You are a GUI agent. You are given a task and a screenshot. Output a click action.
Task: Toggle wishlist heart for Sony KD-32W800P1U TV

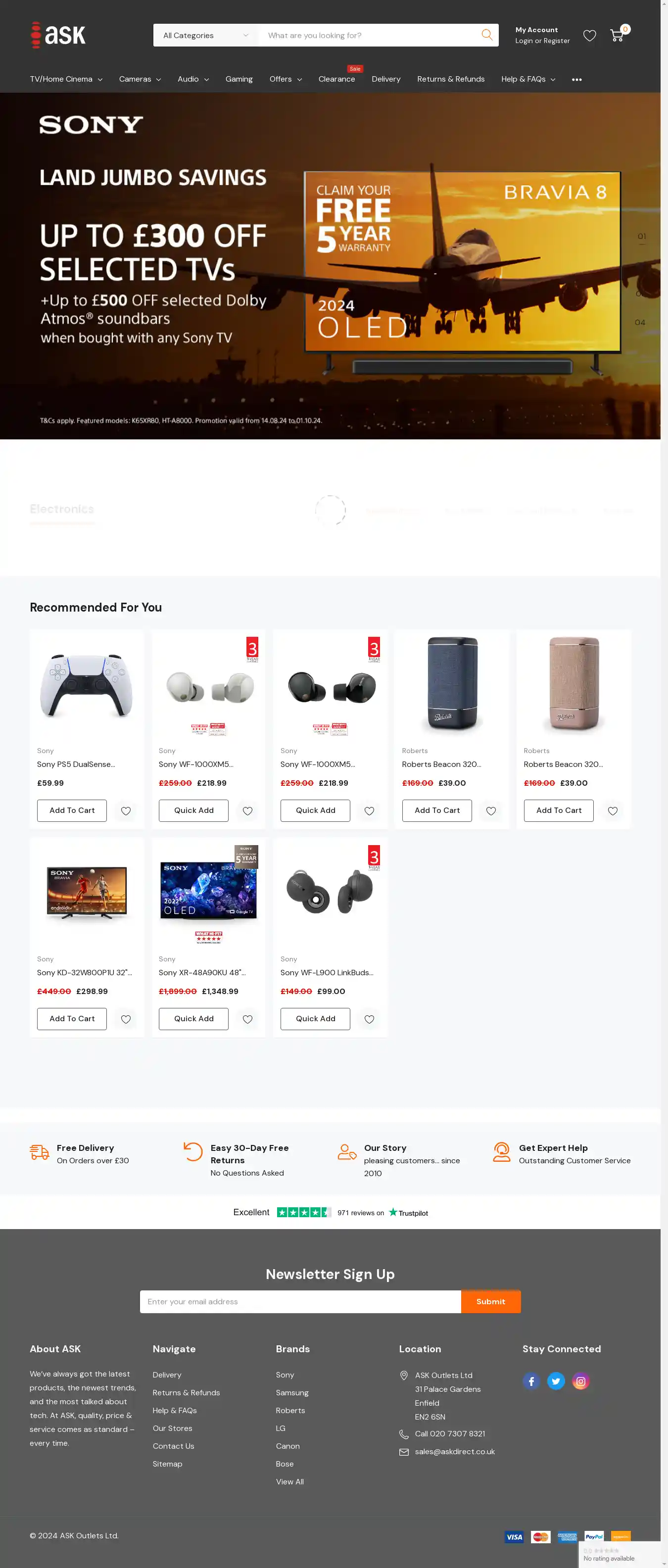click(x=126, y=1019)
